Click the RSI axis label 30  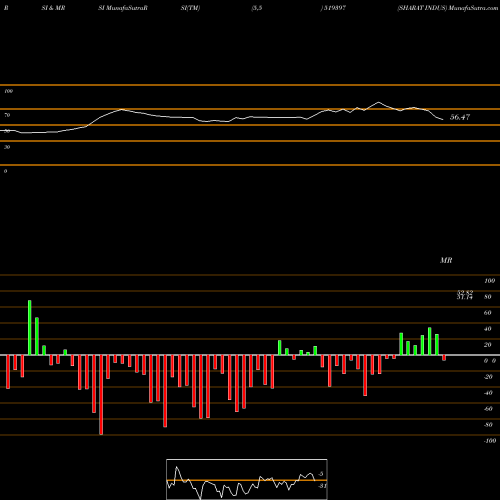pyautogui.click(x=7, y=147)
